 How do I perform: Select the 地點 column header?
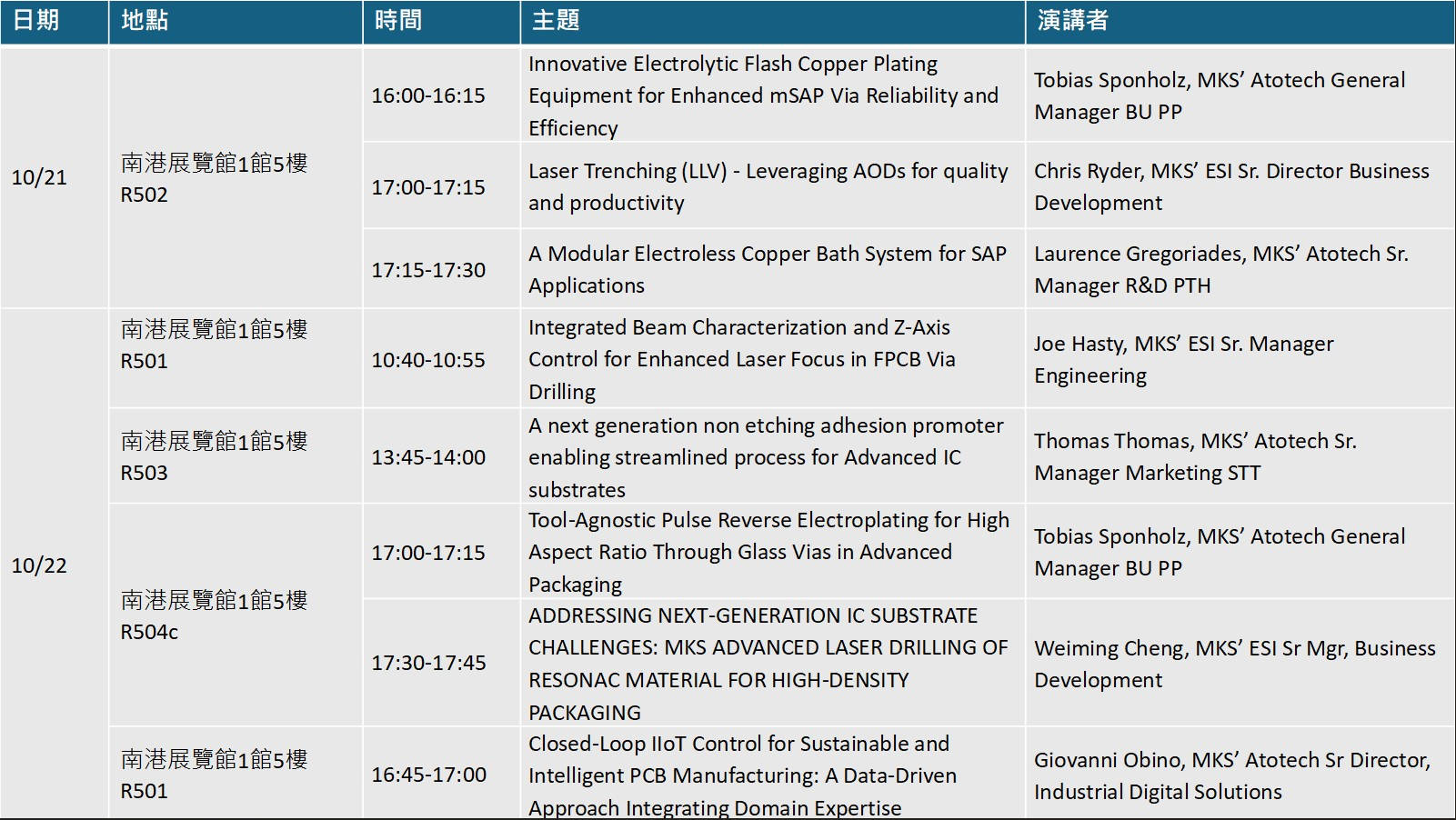point(146,21)
